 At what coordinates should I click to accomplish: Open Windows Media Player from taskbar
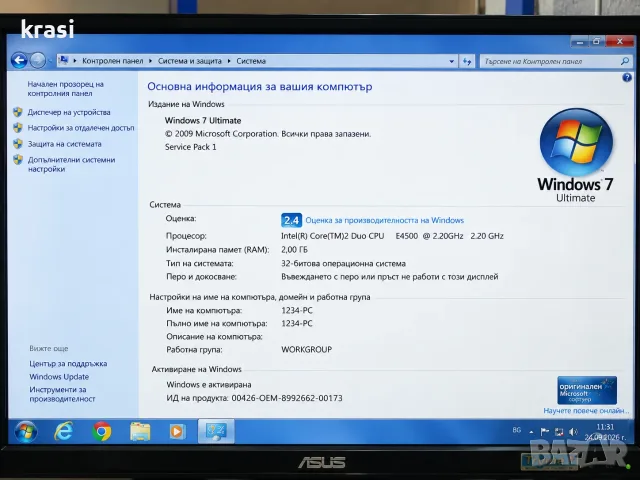coord(177,431)
